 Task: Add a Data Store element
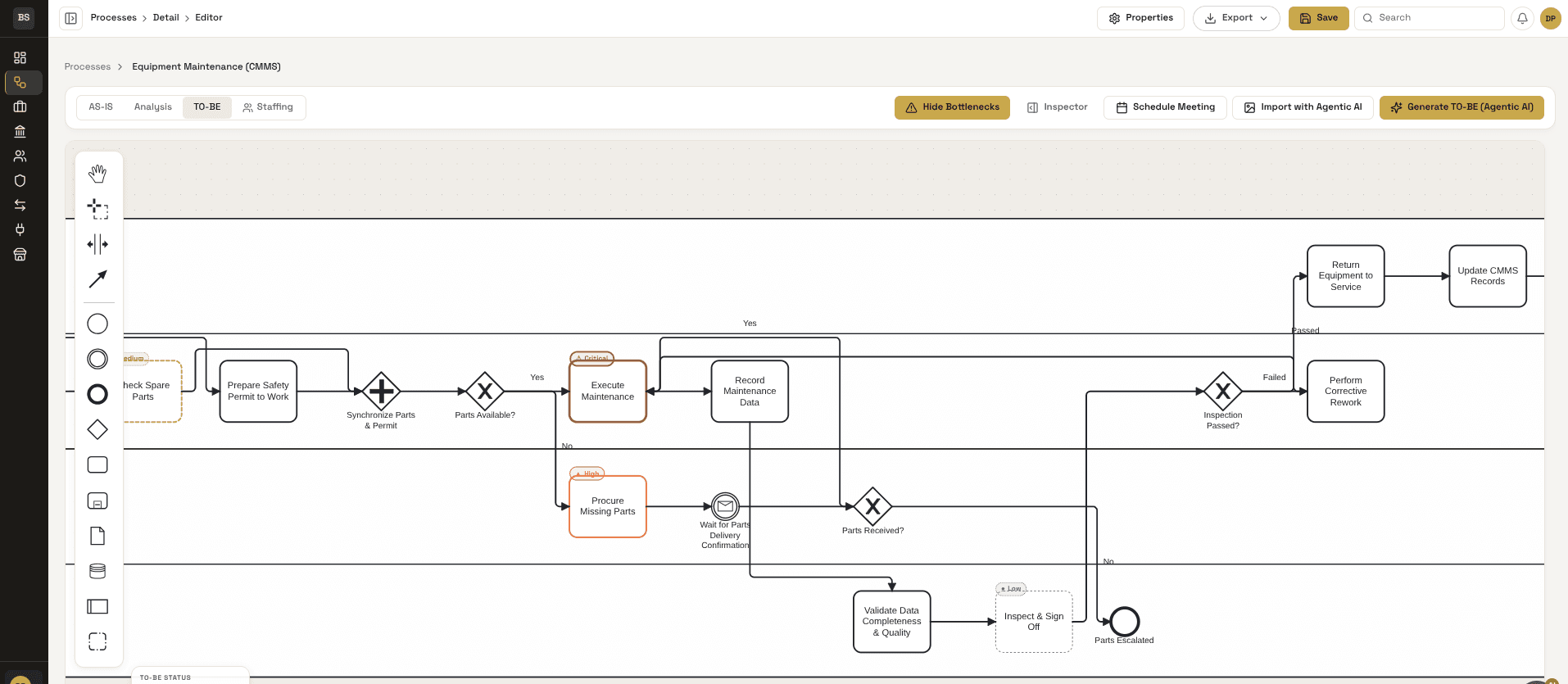point(97,571)
